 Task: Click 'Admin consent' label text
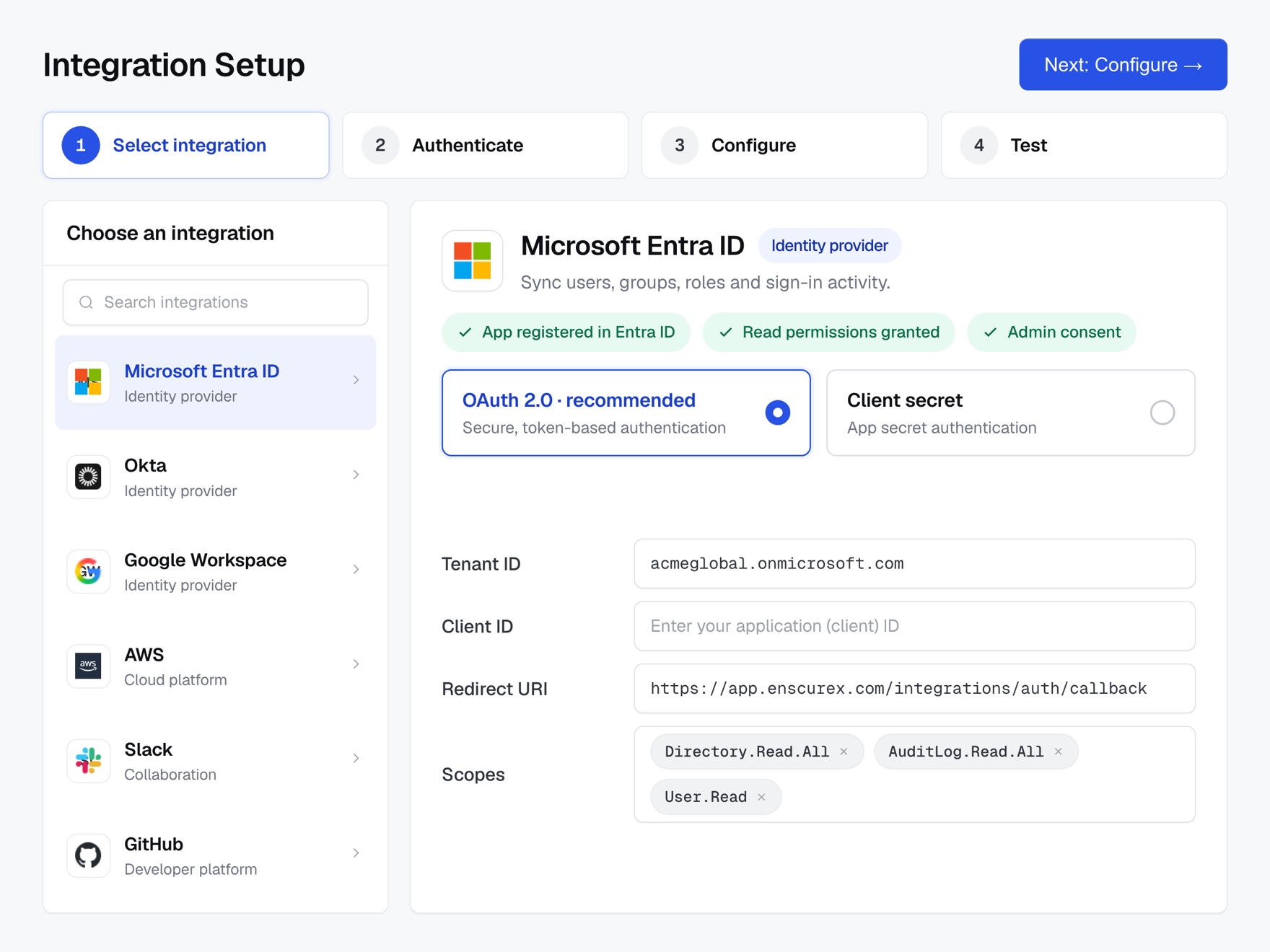(1064, 332)
